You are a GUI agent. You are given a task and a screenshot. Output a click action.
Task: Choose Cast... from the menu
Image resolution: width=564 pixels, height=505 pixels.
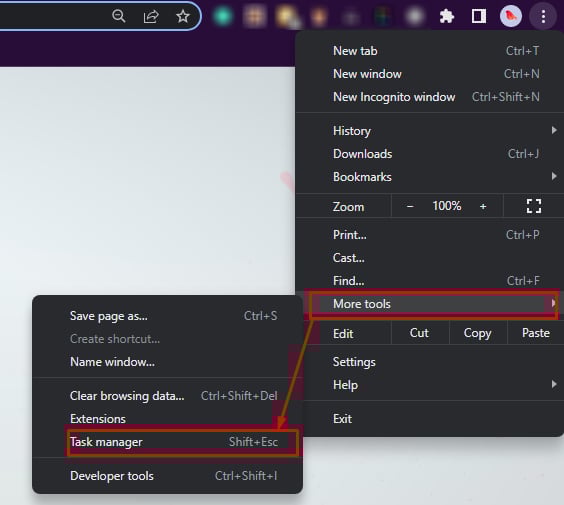430,258
